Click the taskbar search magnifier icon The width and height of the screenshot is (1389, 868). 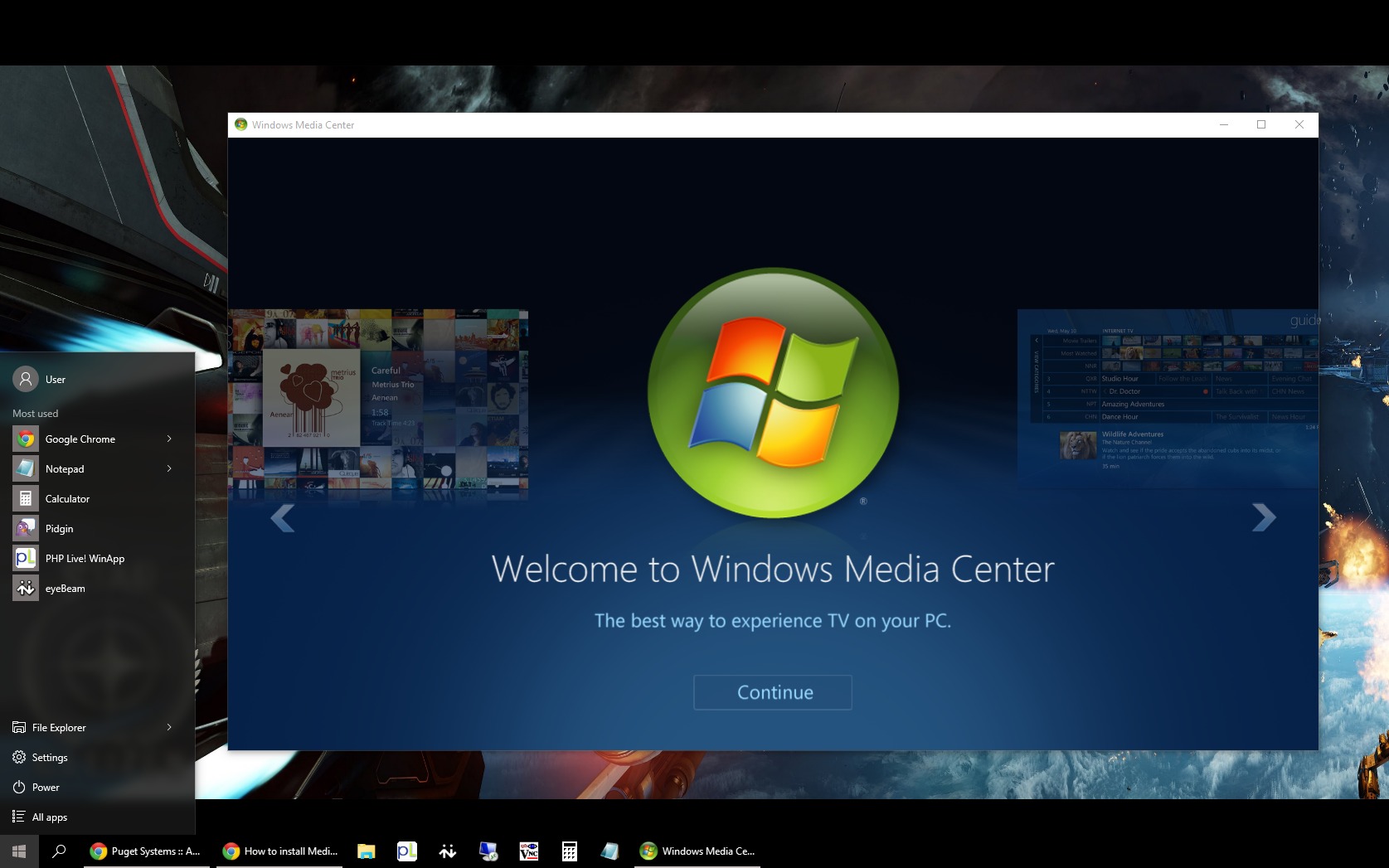[59, 851]
